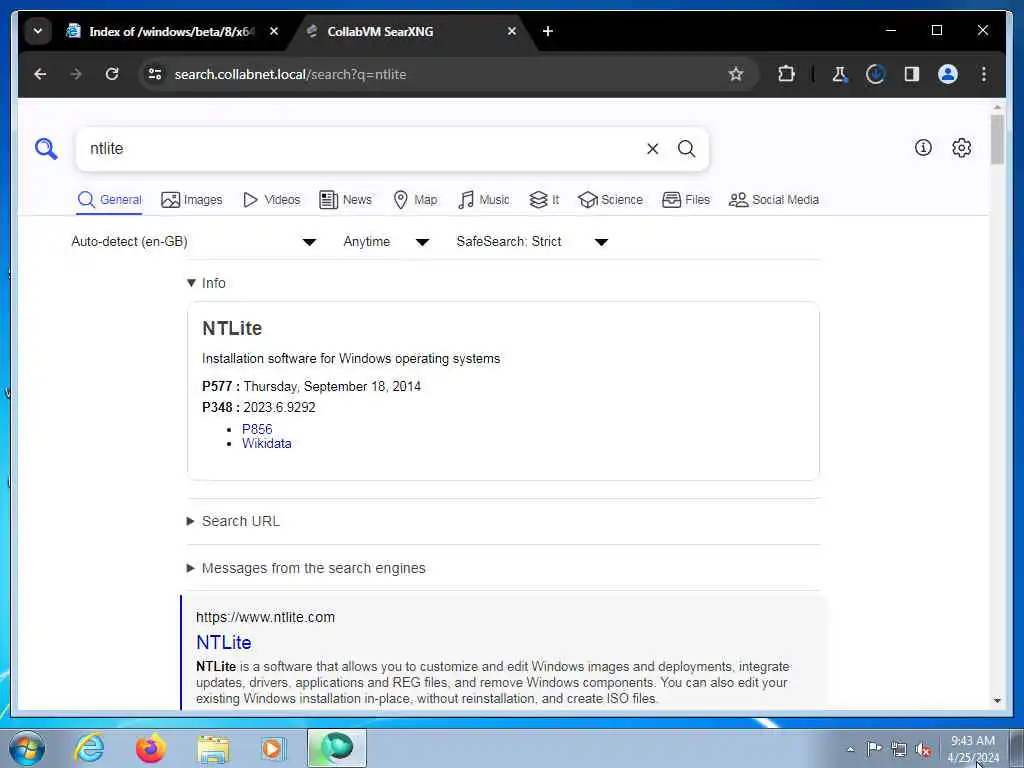Submit search with magnifier button
The height and width of the screenshot is (768, 1024).
[x=686, y=149]
